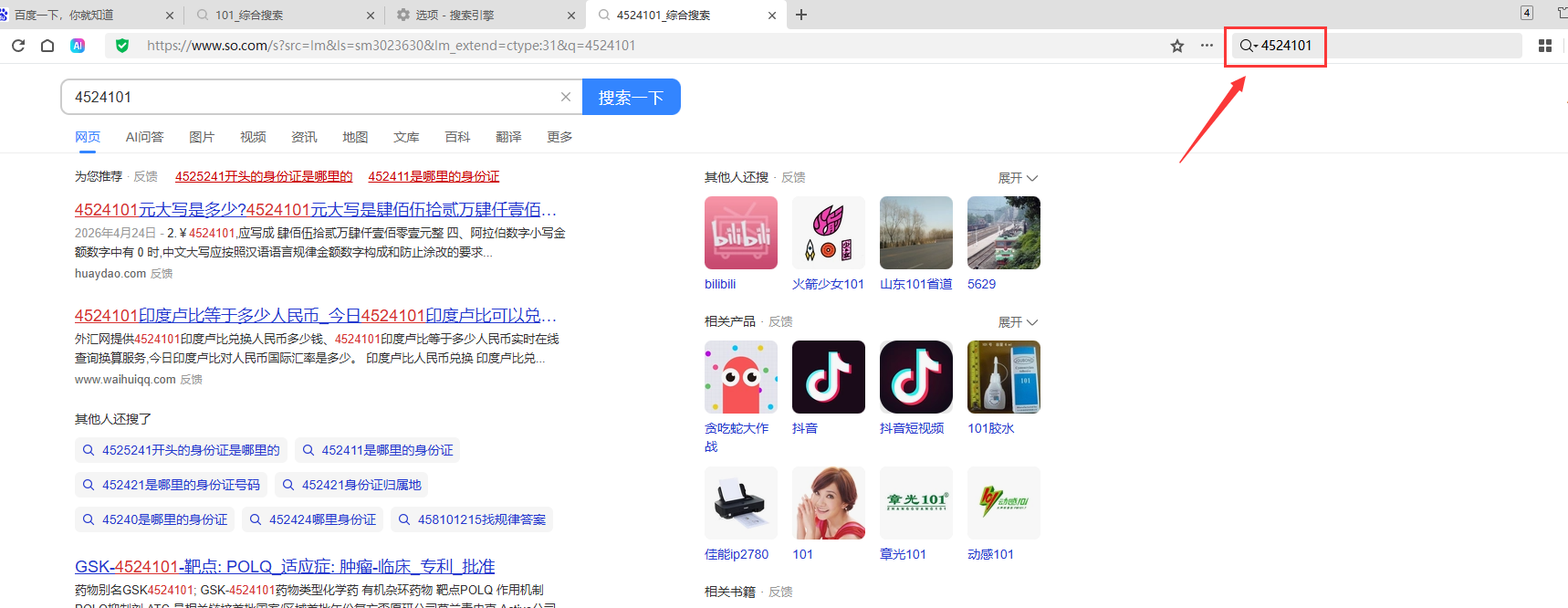This screenshot has height=608, width=1568.
Task: Open the 动感101 logo icon
Action: click(1004, 503)
